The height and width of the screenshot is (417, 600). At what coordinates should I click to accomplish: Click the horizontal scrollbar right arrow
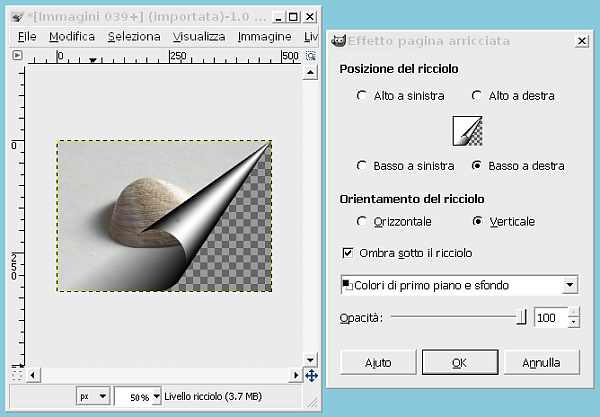296,376
